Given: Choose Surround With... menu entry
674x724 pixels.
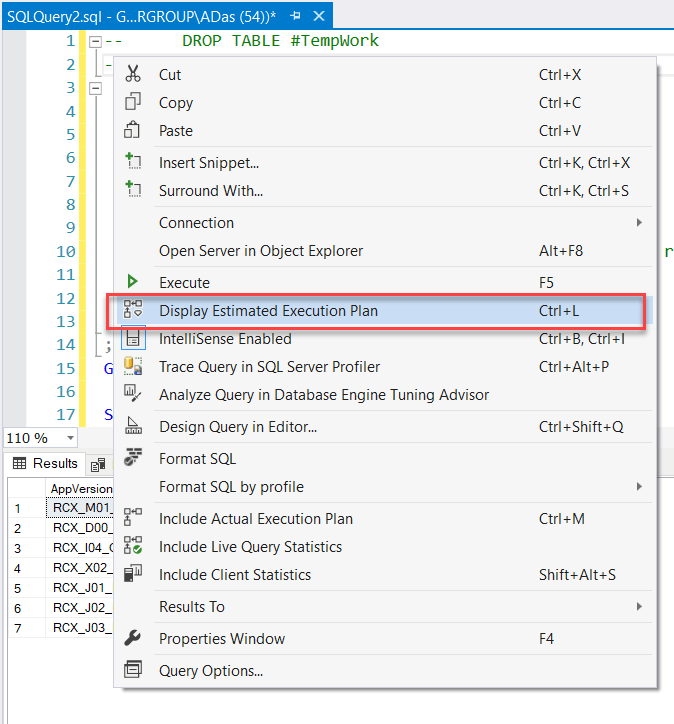Looking at the screenshot, I should (384, 191).
